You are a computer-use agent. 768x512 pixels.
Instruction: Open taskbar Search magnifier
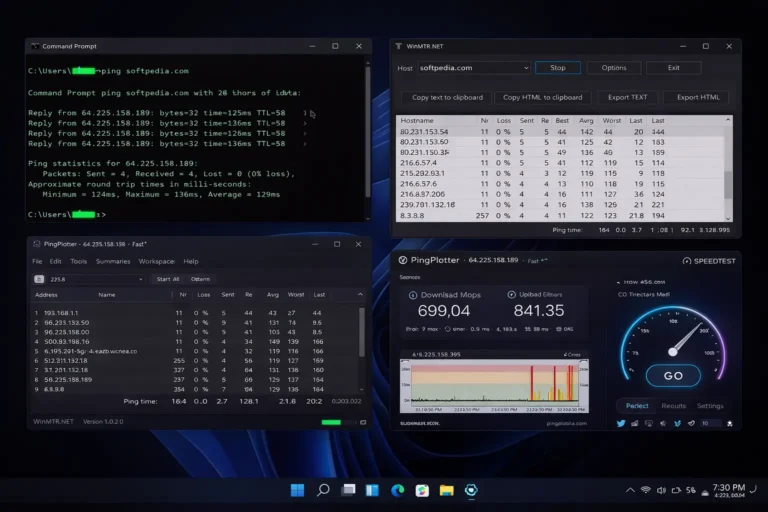(x=323, y=490)
